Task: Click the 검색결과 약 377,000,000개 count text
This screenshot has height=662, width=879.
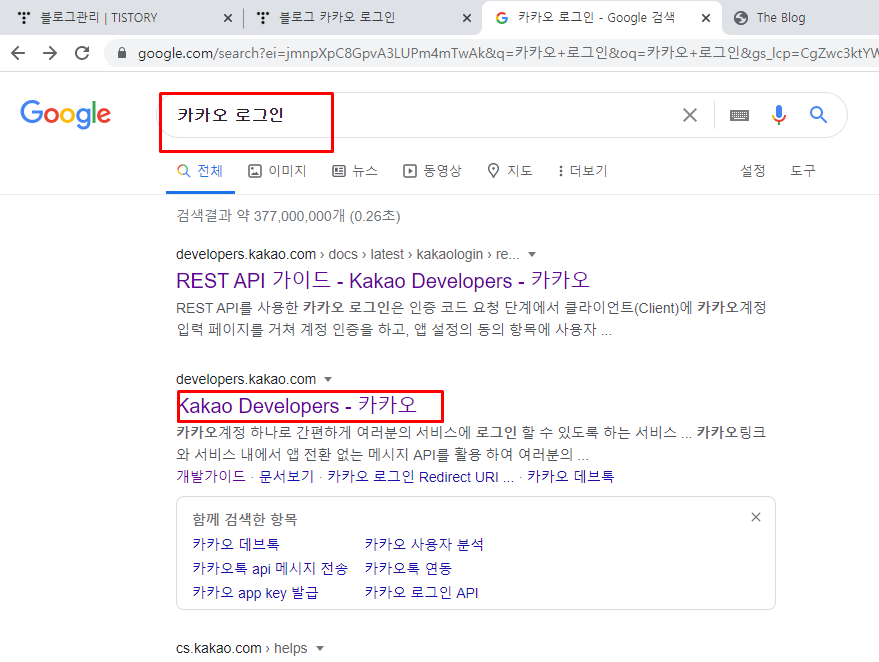Action: click(288, 216)
